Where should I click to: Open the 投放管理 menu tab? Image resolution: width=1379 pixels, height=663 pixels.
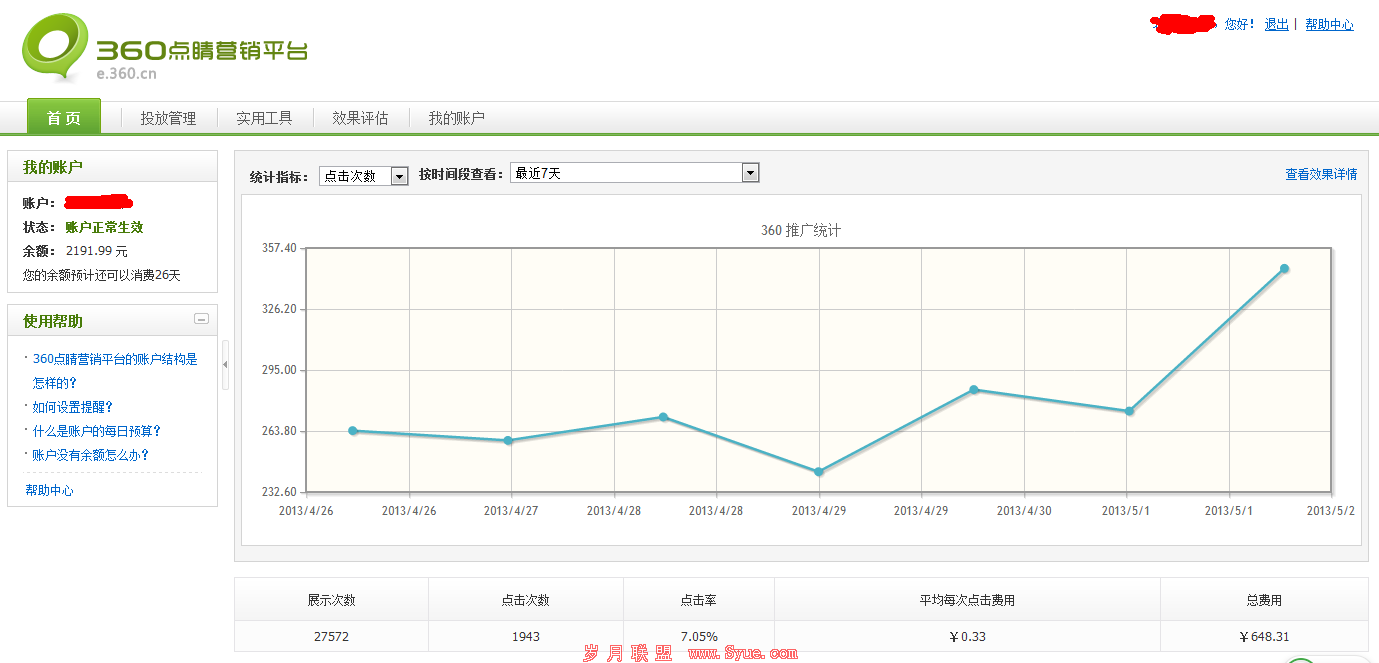168,118
